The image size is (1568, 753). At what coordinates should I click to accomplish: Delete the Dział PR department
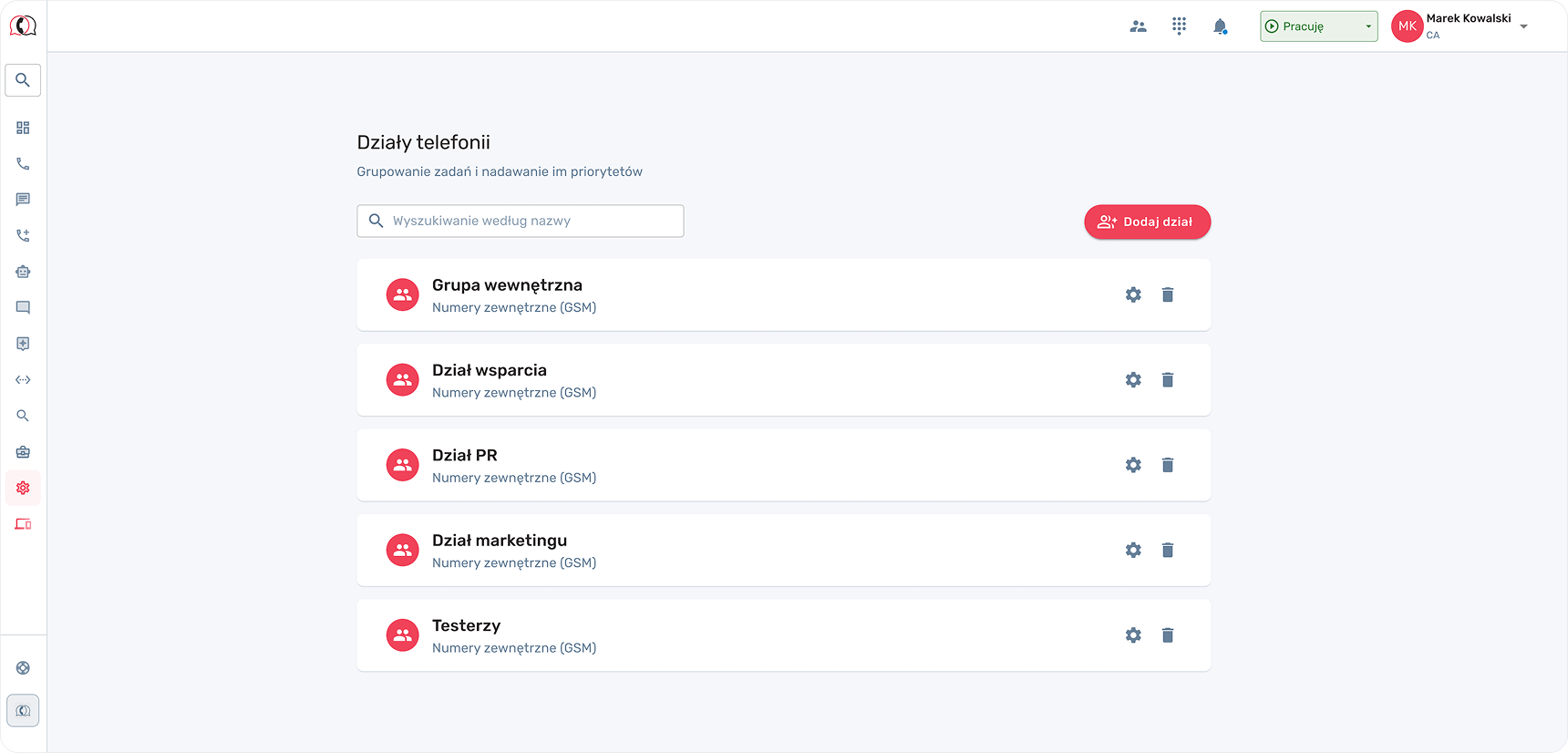(x=1167, y=465)
